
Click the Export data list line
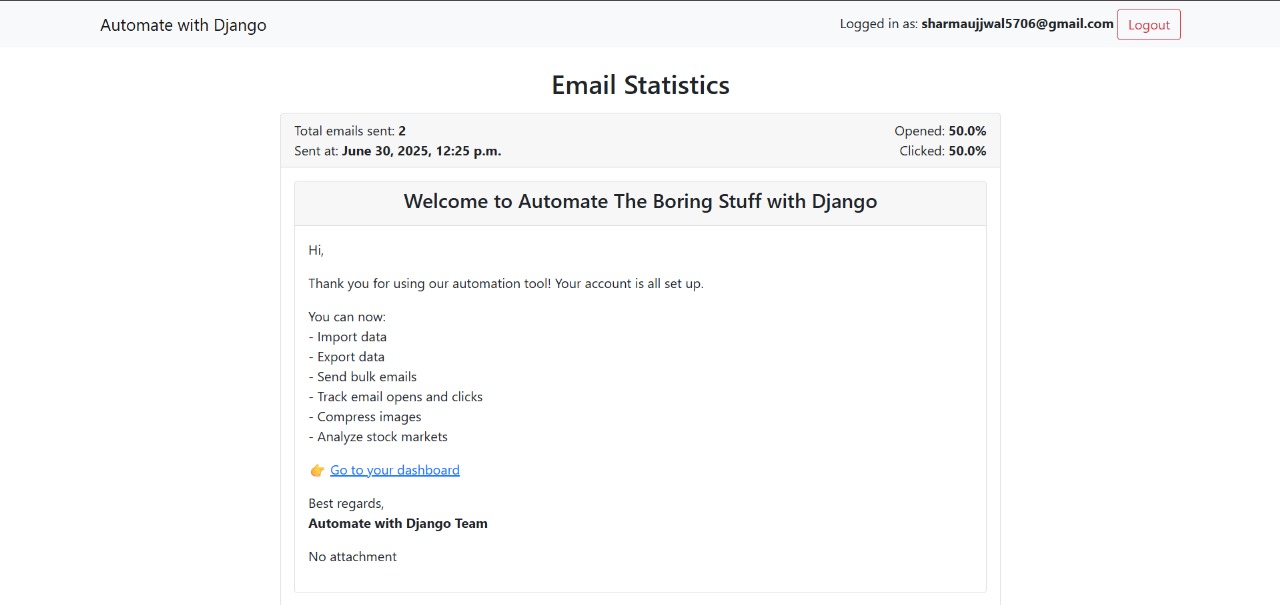[x=347, y=357]
